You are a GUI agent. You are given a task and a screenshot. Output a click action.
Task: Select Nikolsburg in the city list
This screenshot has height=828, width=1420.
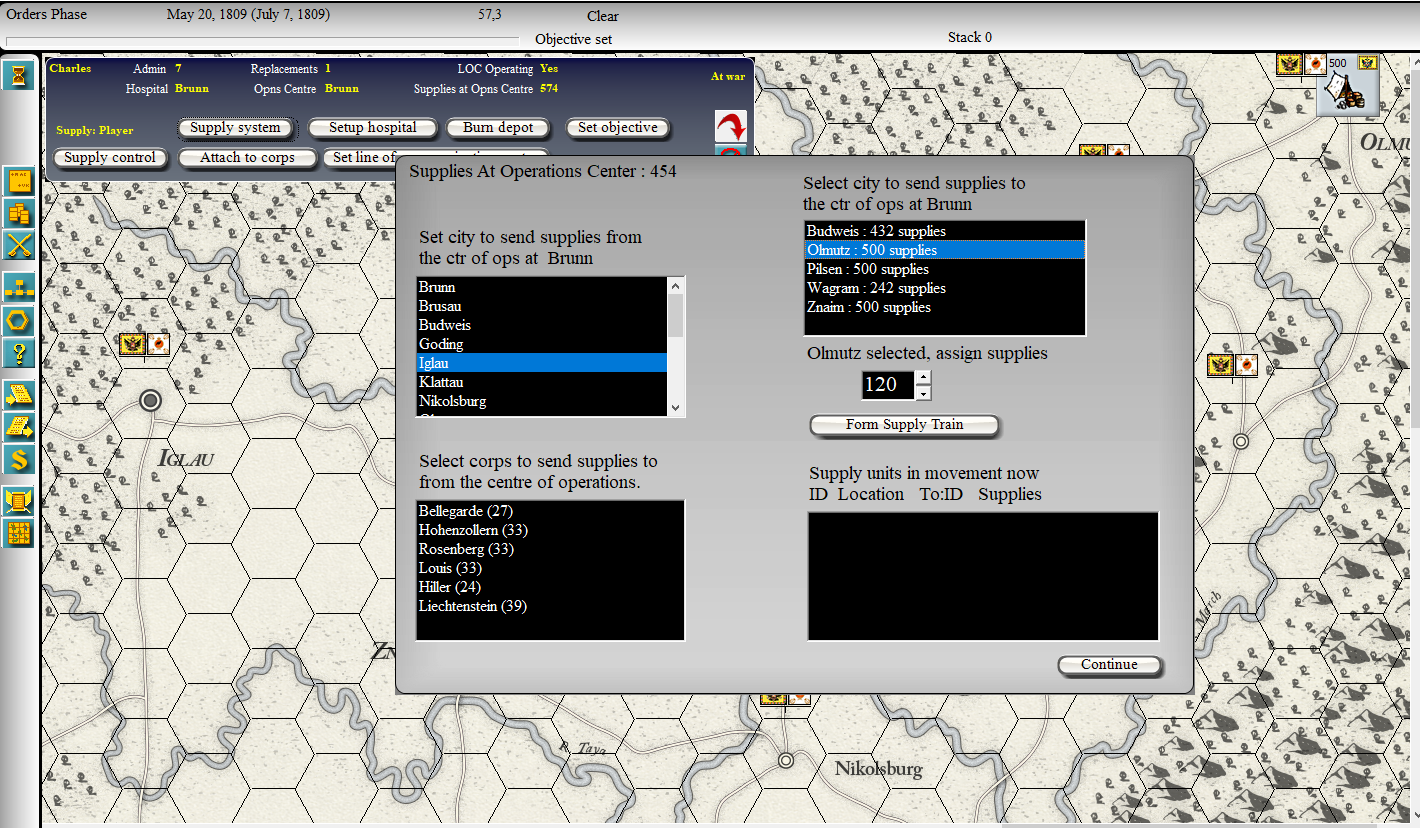point(542,401)
